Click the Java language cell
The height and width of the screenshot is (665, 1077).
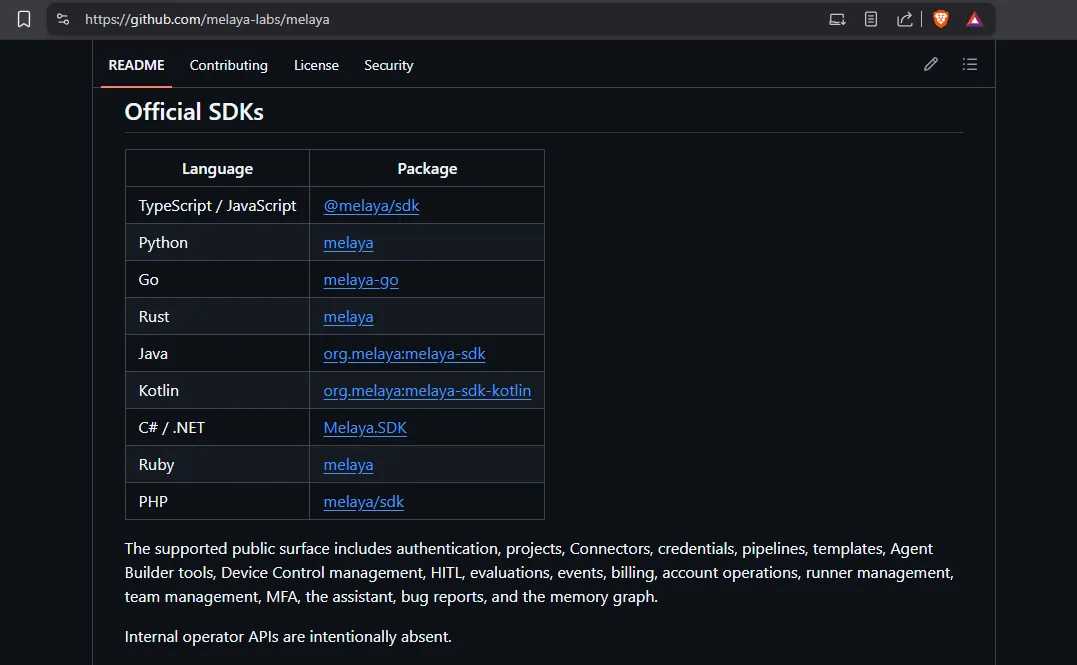217,354
